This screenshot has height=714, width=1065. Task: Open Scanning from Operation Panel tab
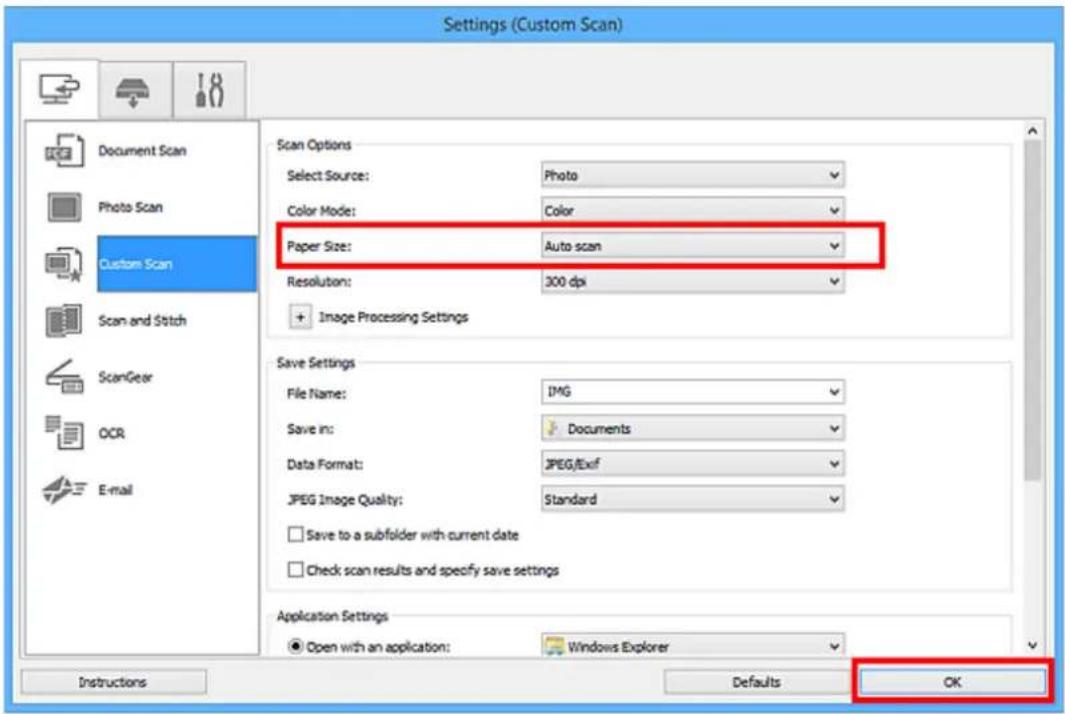coord(133,90)
